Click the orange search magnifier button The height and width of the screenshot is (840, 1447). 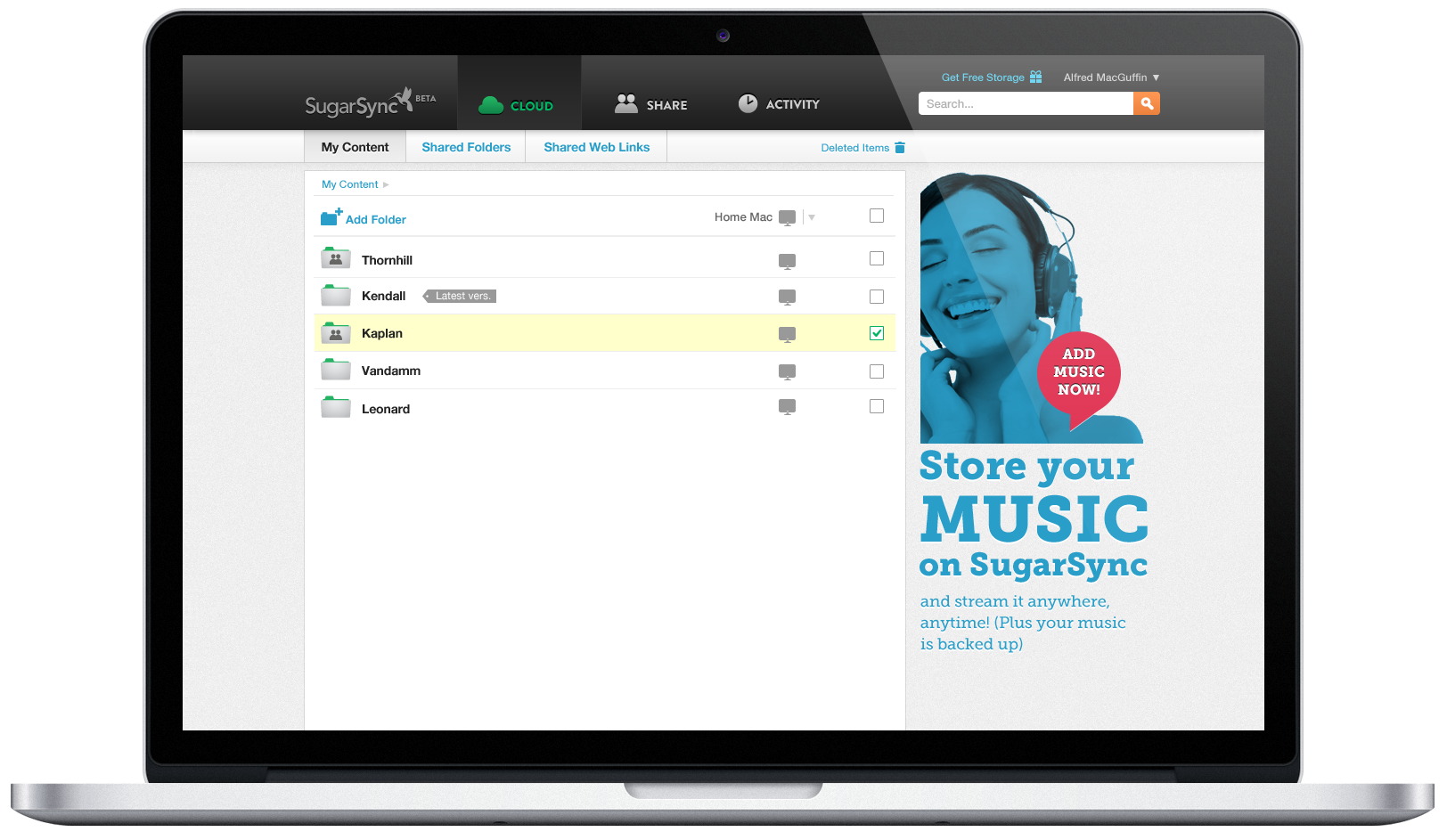(1147, 103)
